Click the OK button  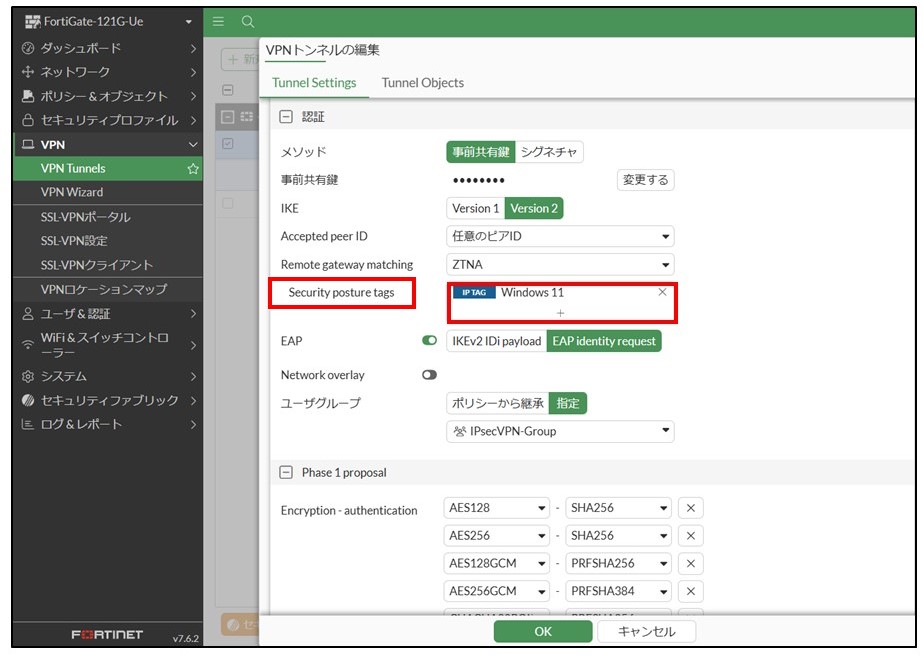click(x=542, y=631)
